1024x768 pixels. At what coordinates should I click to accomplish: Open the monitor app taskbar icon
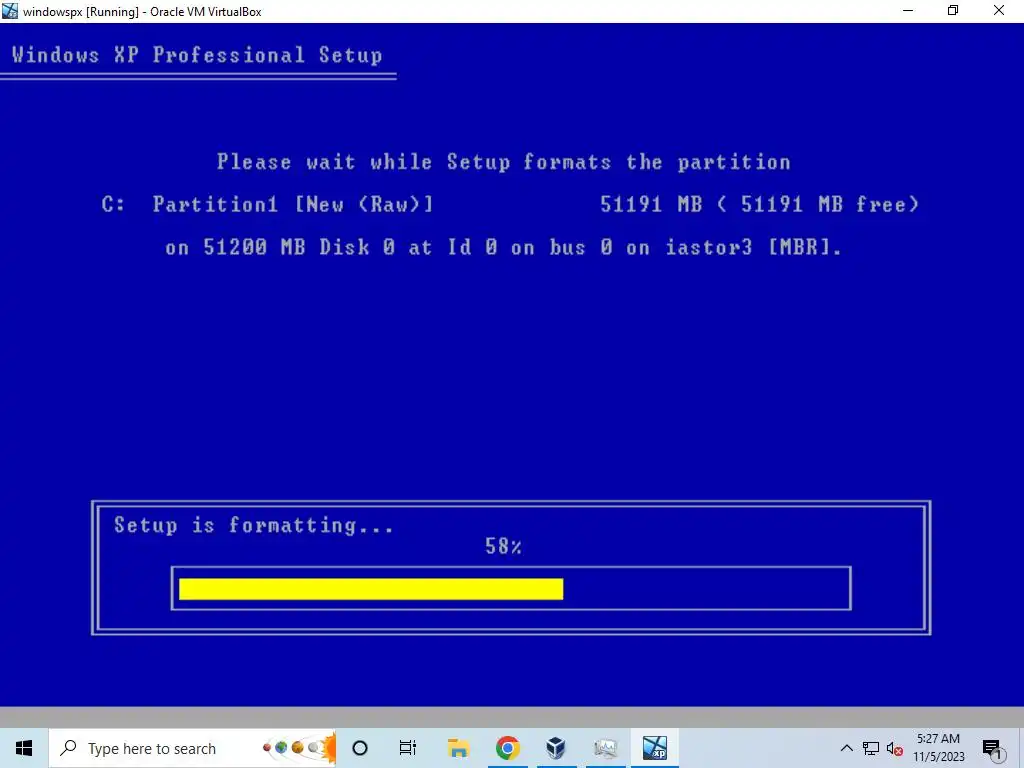click(605, 748)
